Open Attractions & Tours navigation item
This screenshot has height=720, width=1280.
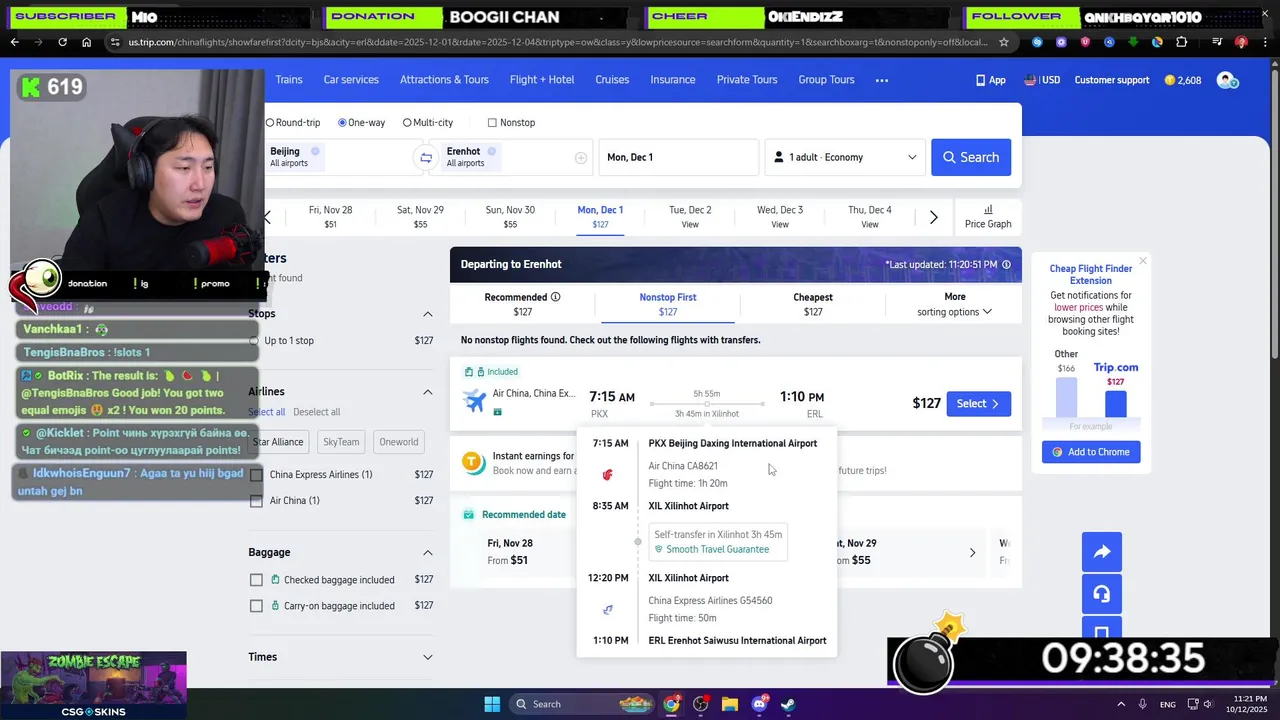444,80
